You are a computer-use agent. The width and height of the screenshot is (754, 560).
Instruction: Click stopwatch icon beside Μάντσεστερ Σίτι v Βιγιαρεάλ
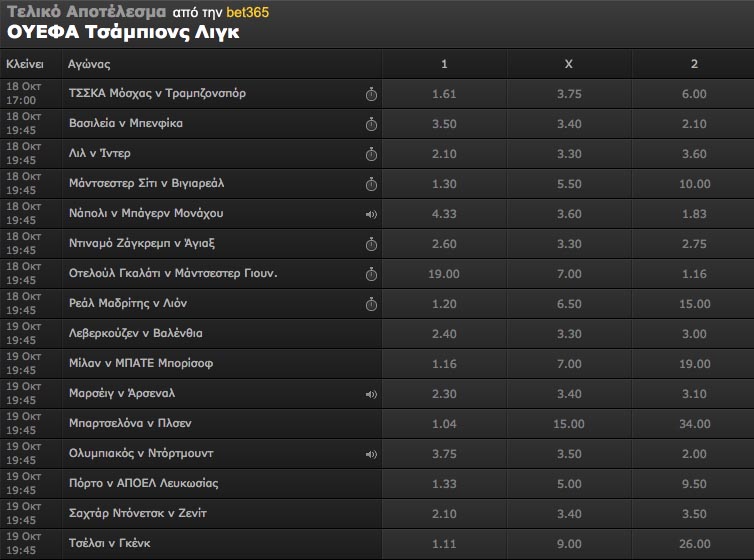pos(371,184)
